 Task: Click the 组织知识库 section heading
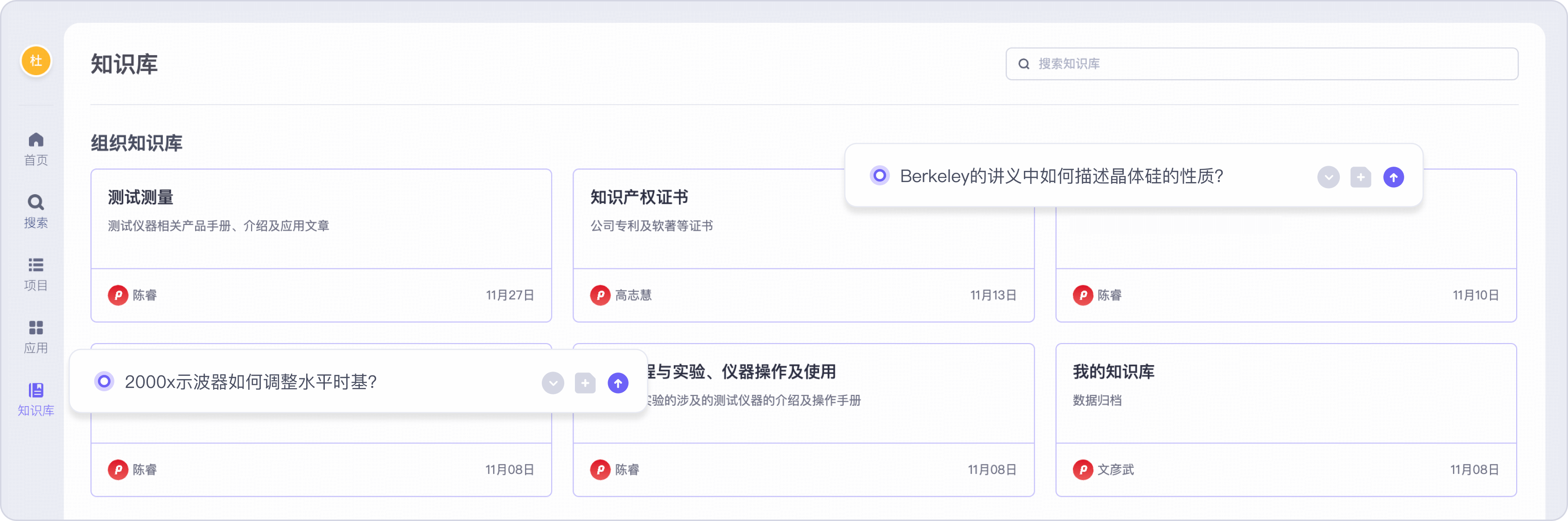(137, 143)
